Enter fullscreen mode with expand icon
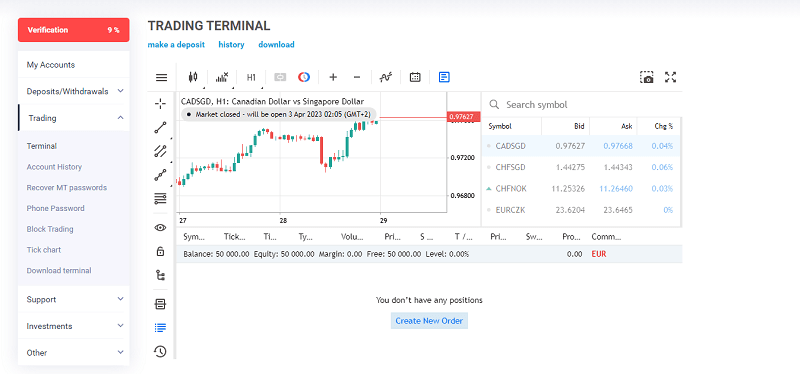Screen dimensions: 800x374 coord(670,78)
